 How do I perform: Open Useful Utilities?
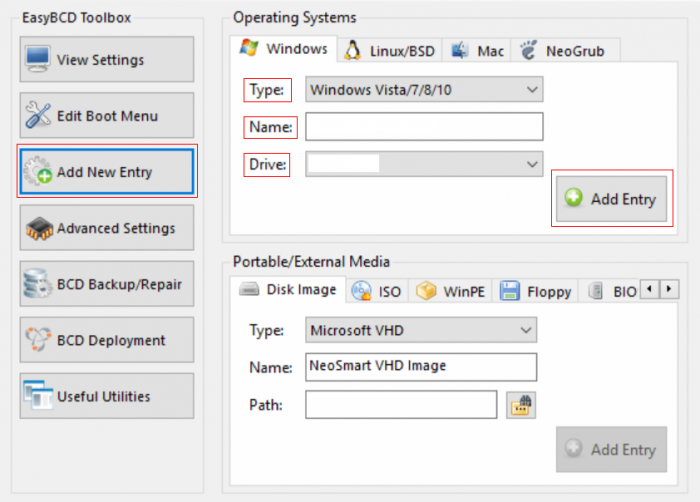(x=107, y=396)
